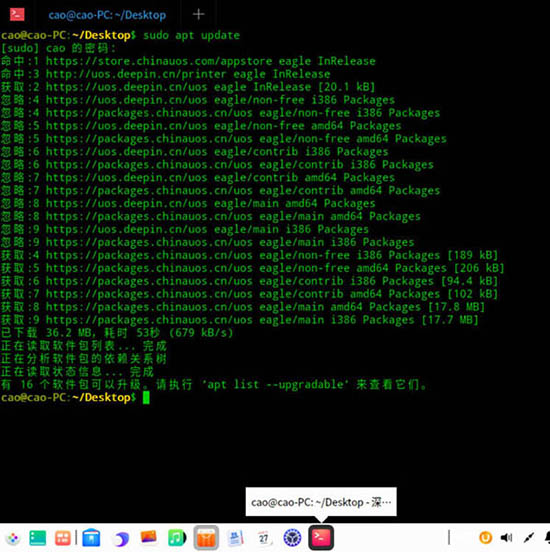Open the image viewer album dock icon
This screenshot has height=552, width=550.
coord(149,537)
